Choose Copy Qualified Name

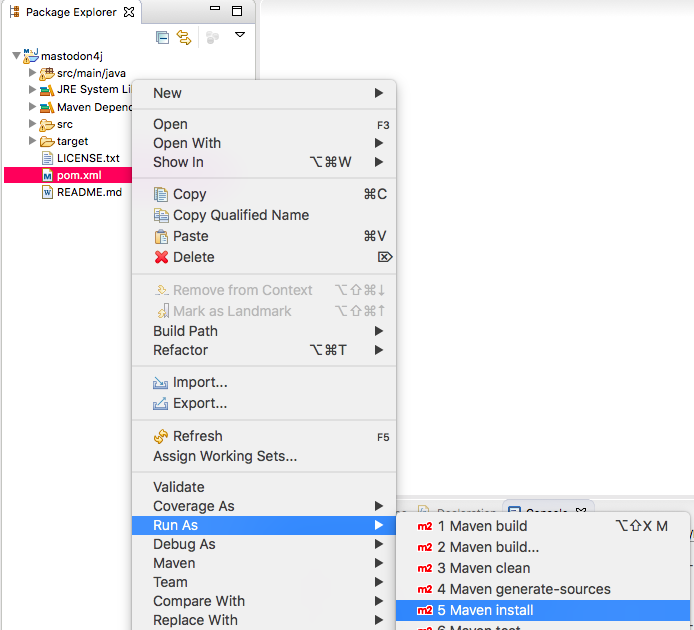pos(264,215)
